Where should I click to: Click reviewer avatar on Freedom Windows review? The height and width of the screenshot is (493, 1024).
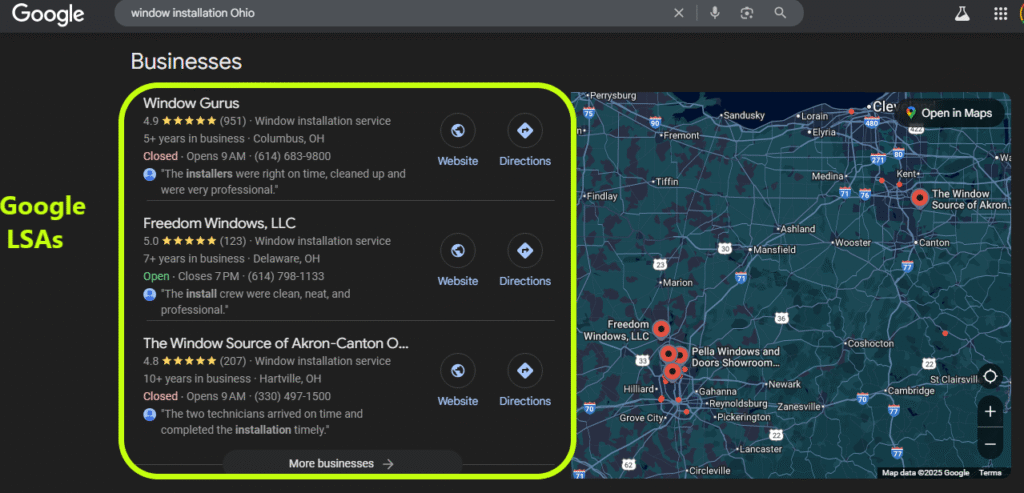tap(150, 294)
